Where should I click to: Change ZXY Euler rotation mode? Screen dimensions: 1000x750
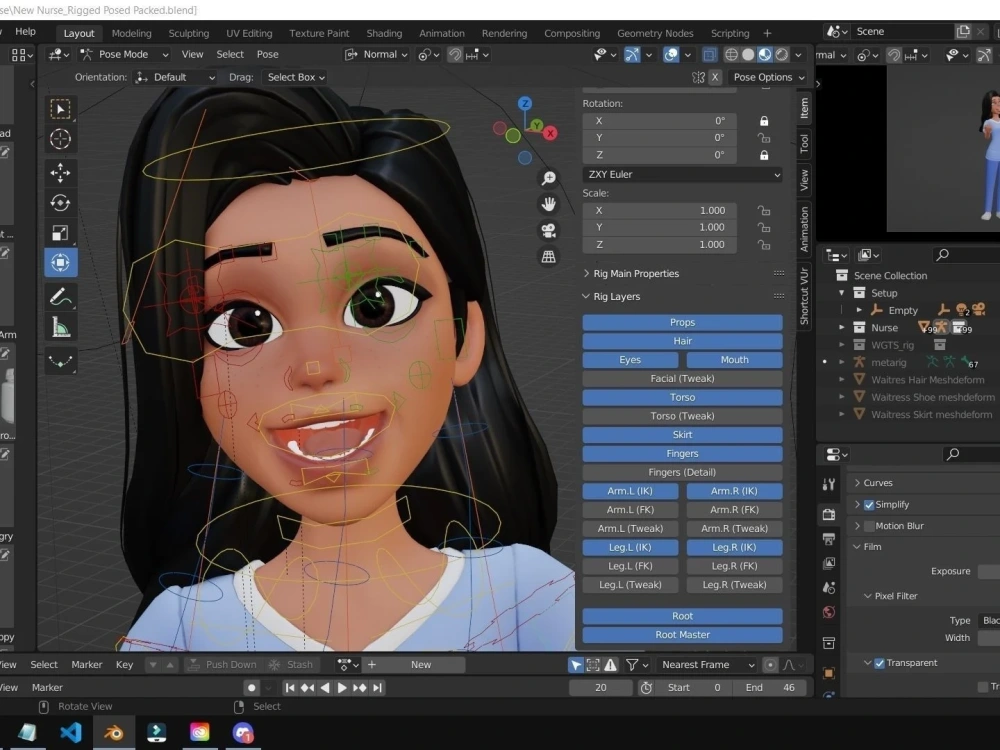click(x=682, y=175)
